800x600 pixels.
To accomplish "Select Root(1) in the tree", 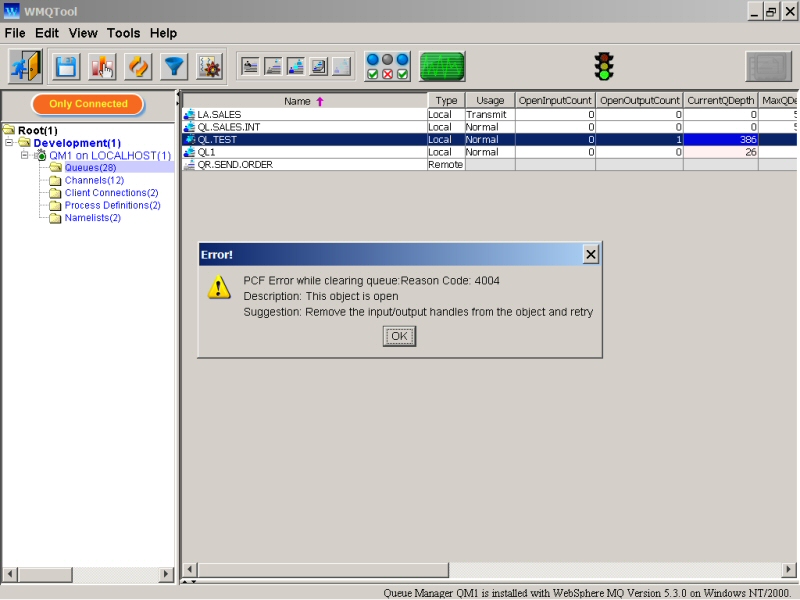I will pyautogui.click(x=38, y=131).
